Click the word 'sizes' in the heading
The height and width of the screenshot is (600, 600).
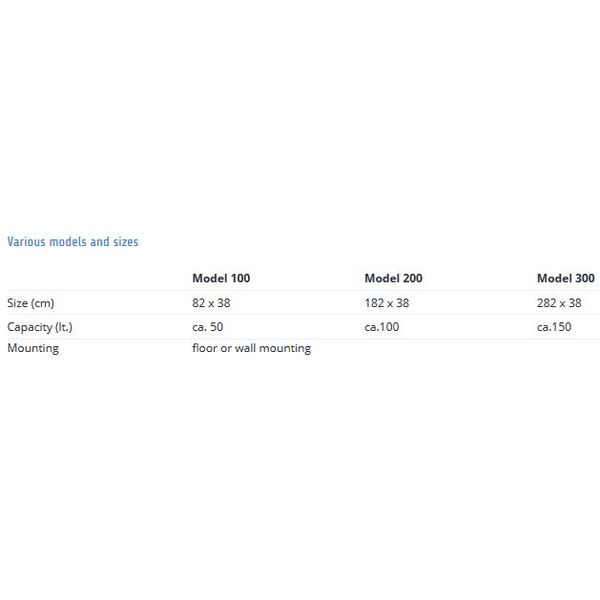pyautogui.click(x=126, y=242)
